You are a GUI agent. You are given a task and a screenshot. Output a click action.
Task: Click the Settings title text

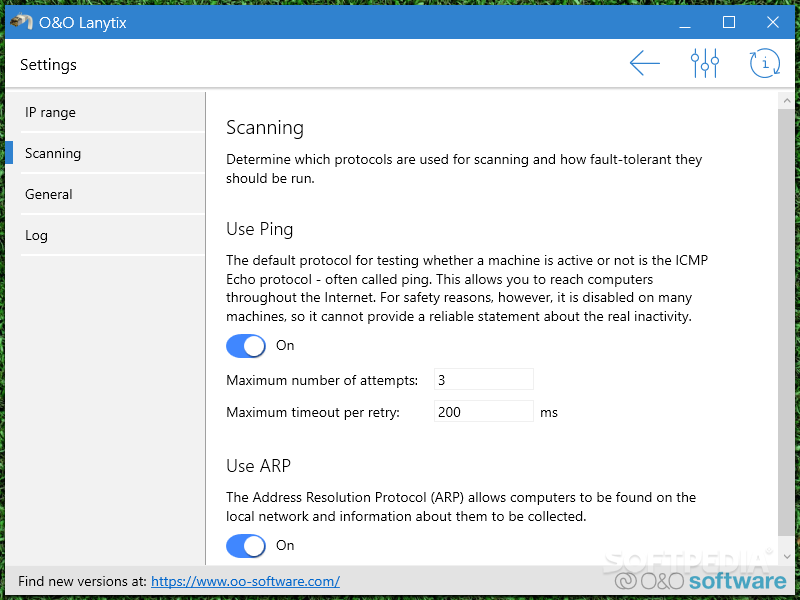[x=48, y=65]
